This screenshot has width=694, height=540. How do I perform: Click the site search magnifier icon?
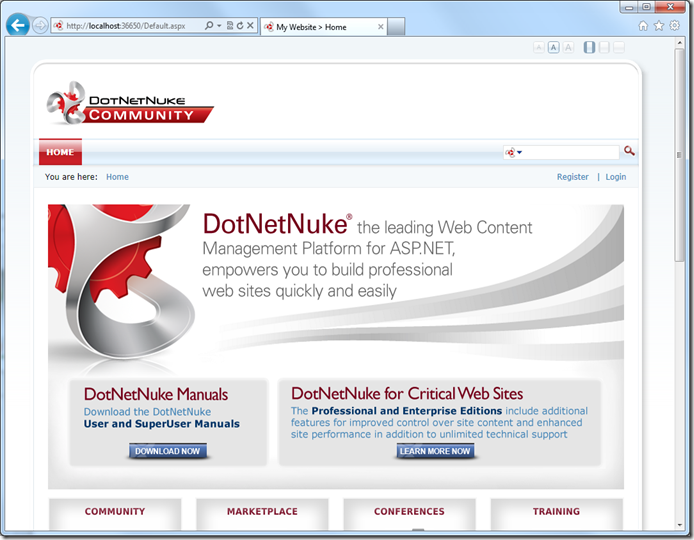pyautogui.click(x=629, y=151)
